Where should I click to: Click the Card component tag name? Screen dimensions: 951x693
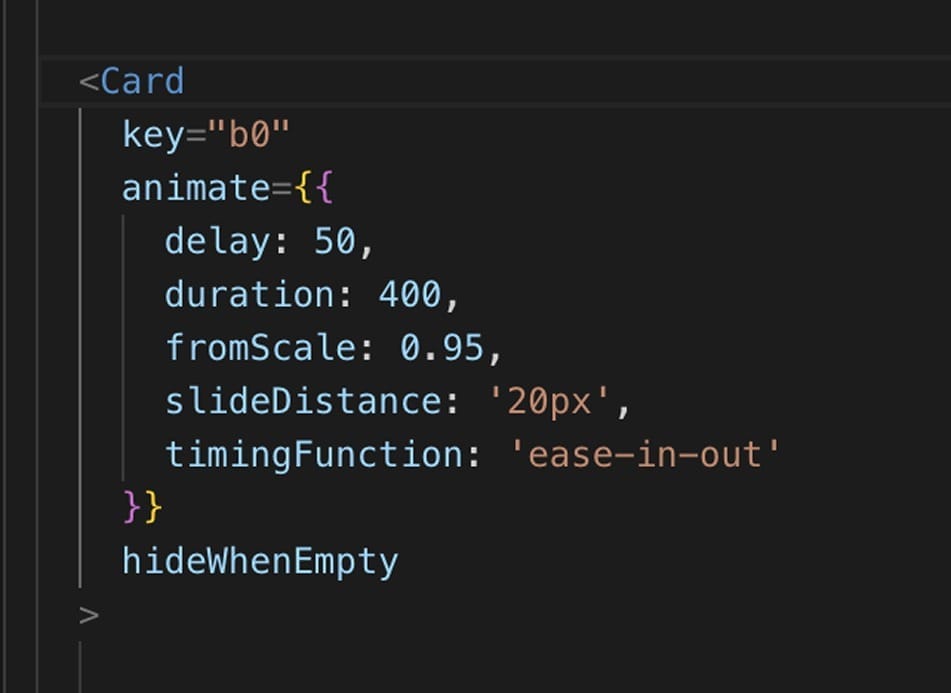[142, 81]
